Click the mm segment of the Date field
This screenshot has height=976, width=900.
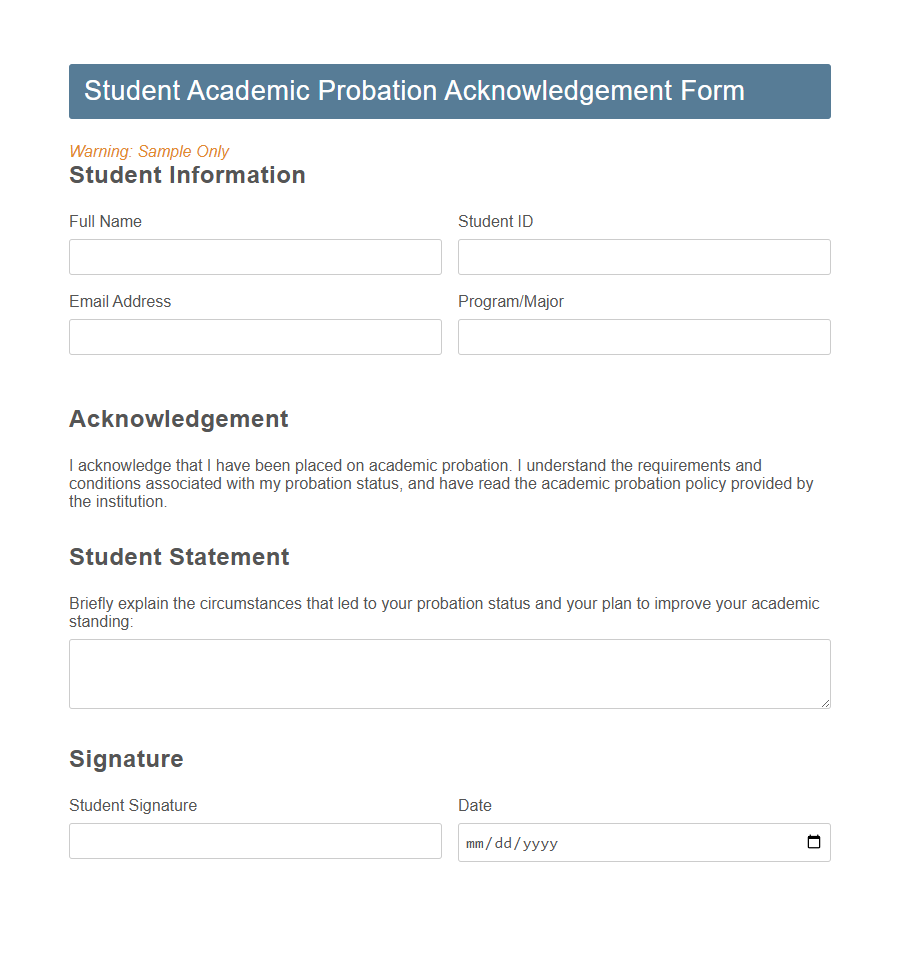click(x=474, y=842)
